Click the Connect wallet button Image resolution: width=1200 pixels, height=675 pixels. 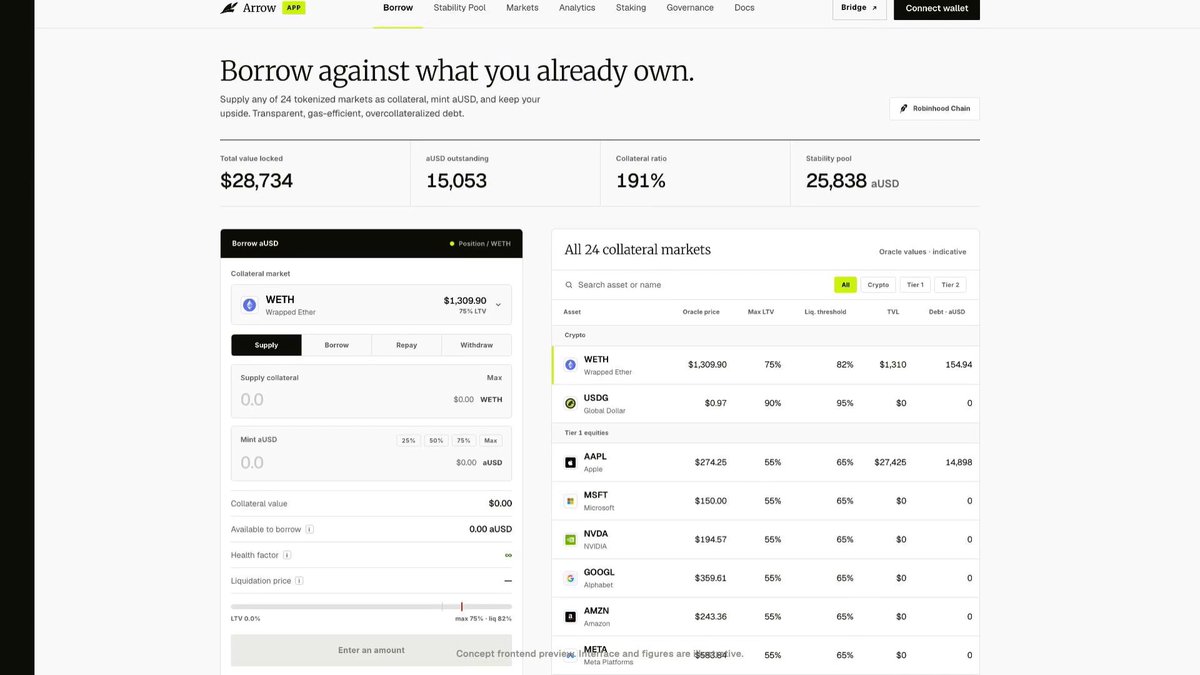937,9
